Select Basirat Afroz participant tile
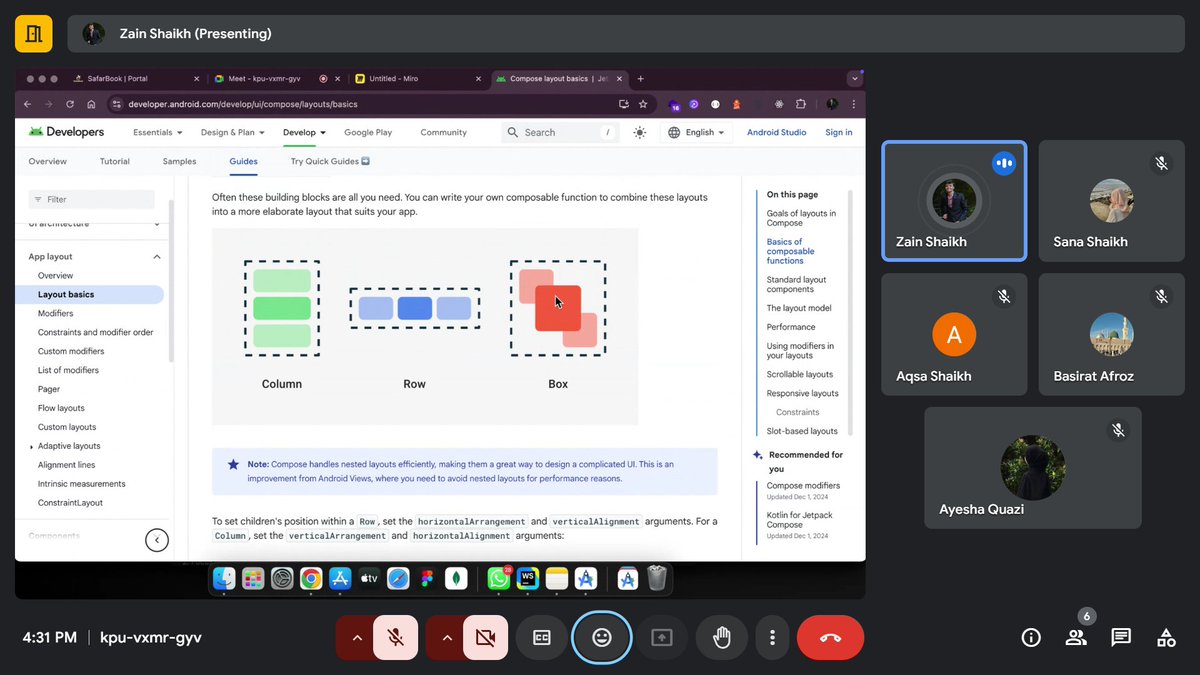The image size is (1200, 675). 1112,335
